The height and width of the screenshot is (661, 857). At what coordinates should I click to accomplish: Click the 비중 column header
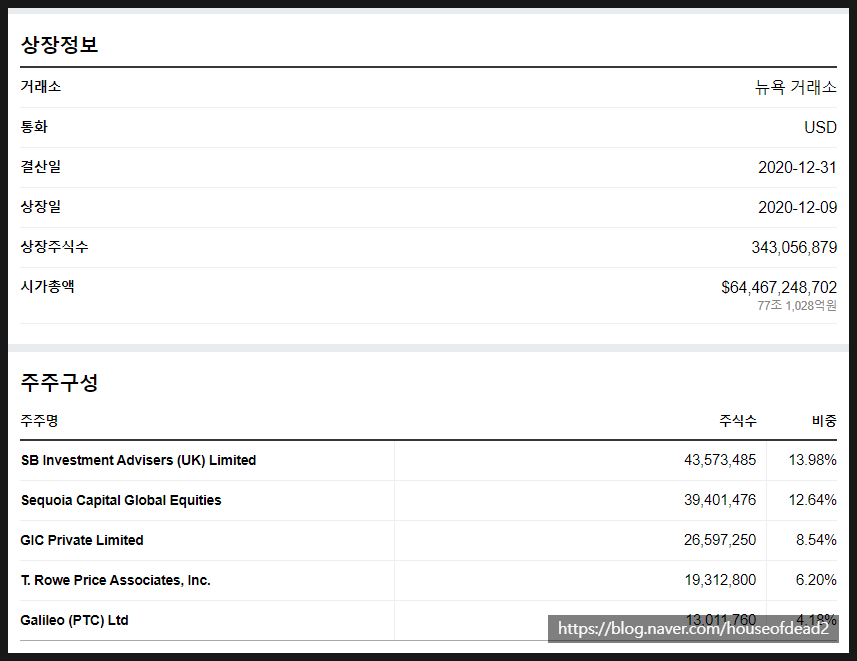(x=824, y=420)
